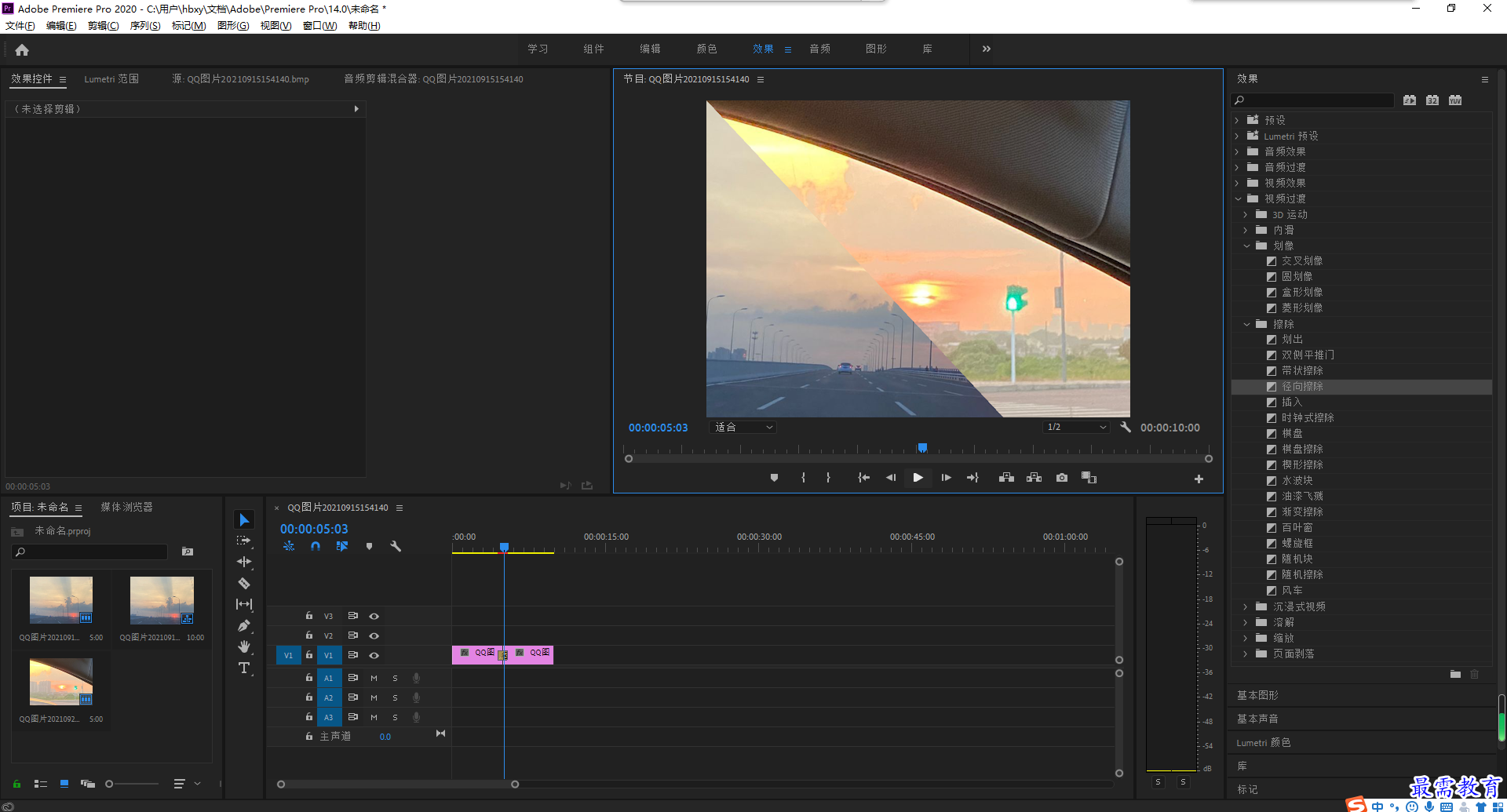
Task: Click the Lift button in program monitor
Action: click(x=1006, y=478)
